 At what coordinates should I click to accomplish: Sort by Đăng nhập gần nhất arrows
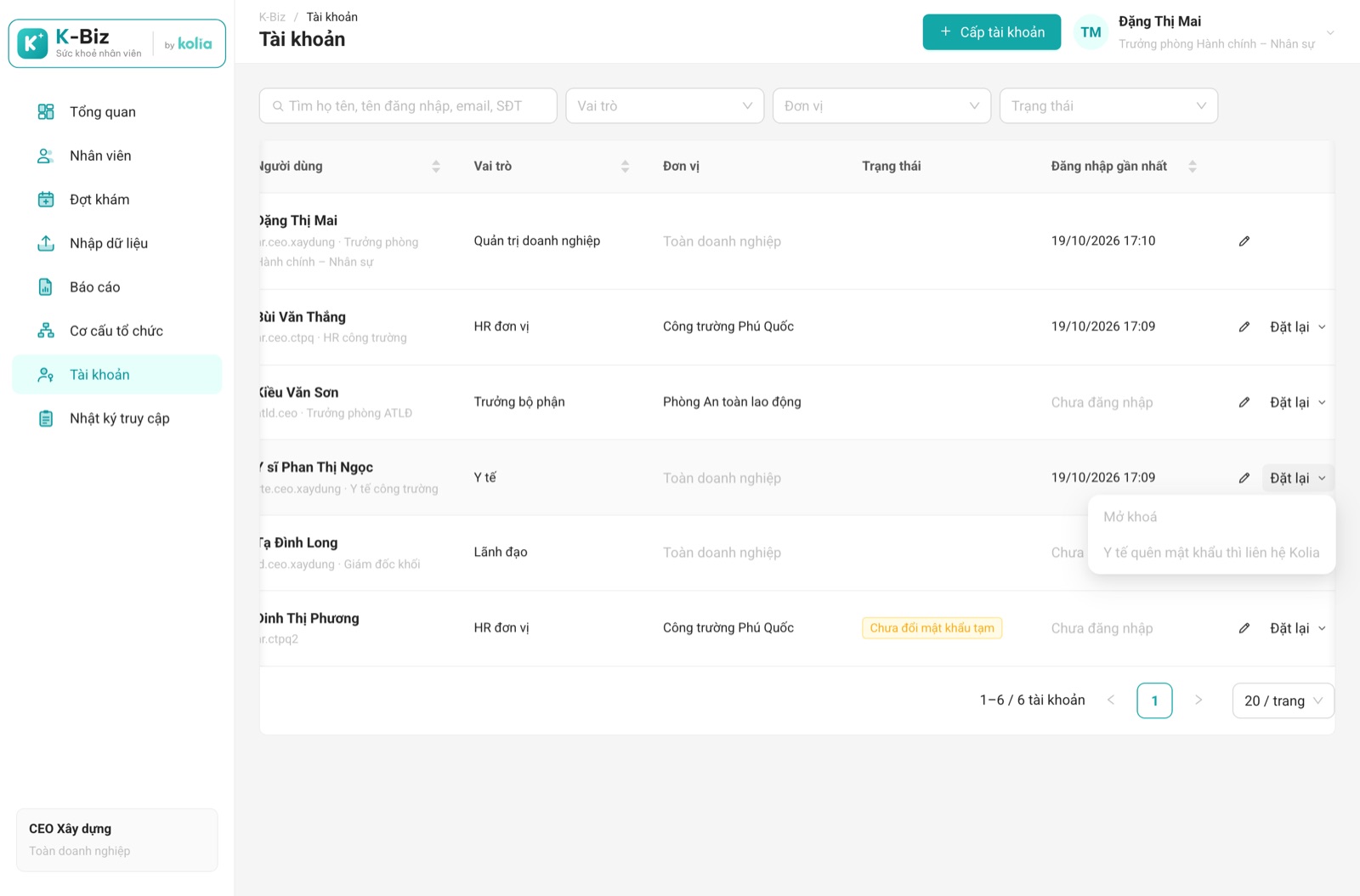pos(1192,167)
